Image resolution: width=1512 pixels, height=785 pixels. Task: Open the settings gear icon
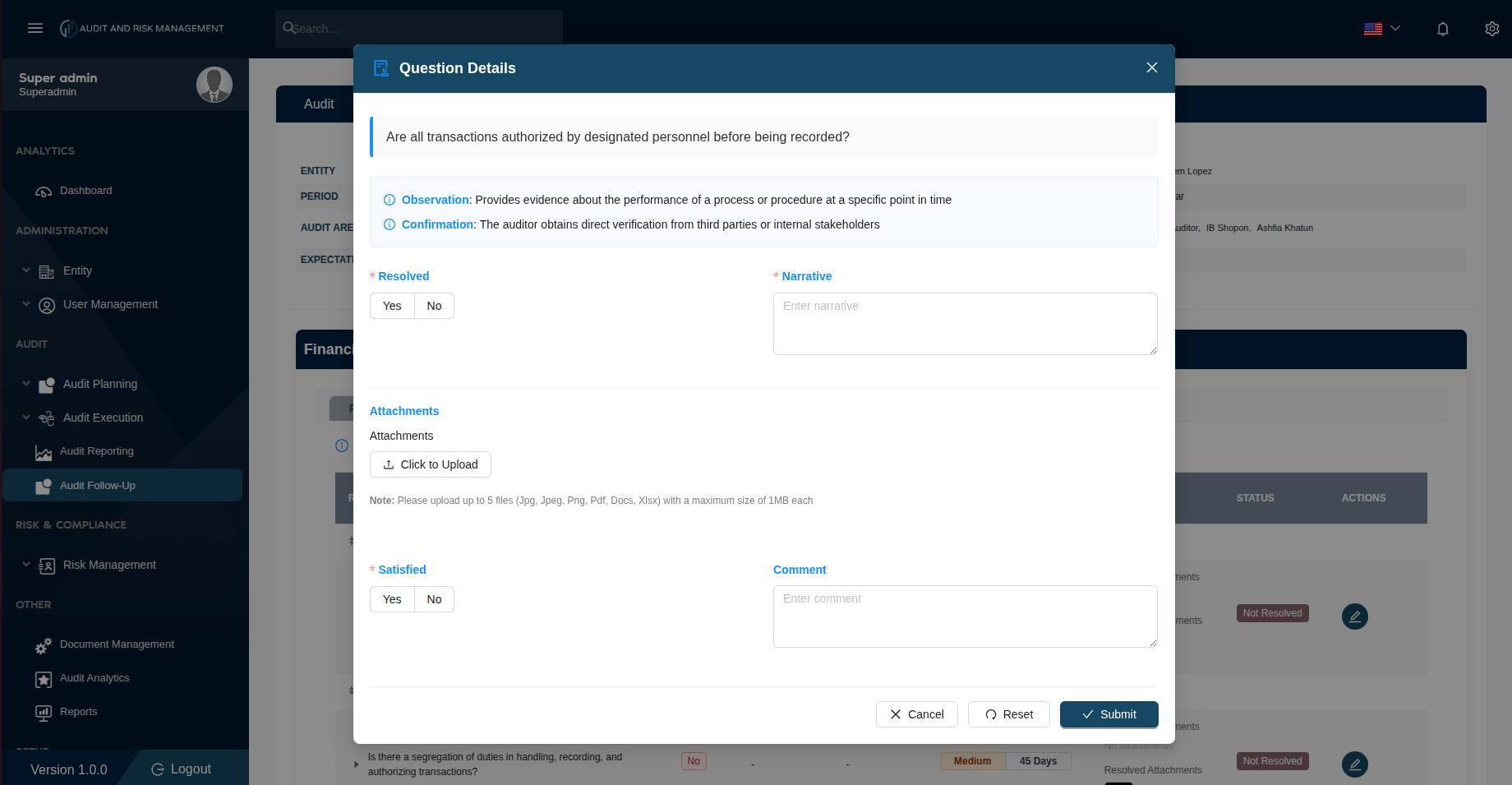(x=1491, y=29)
